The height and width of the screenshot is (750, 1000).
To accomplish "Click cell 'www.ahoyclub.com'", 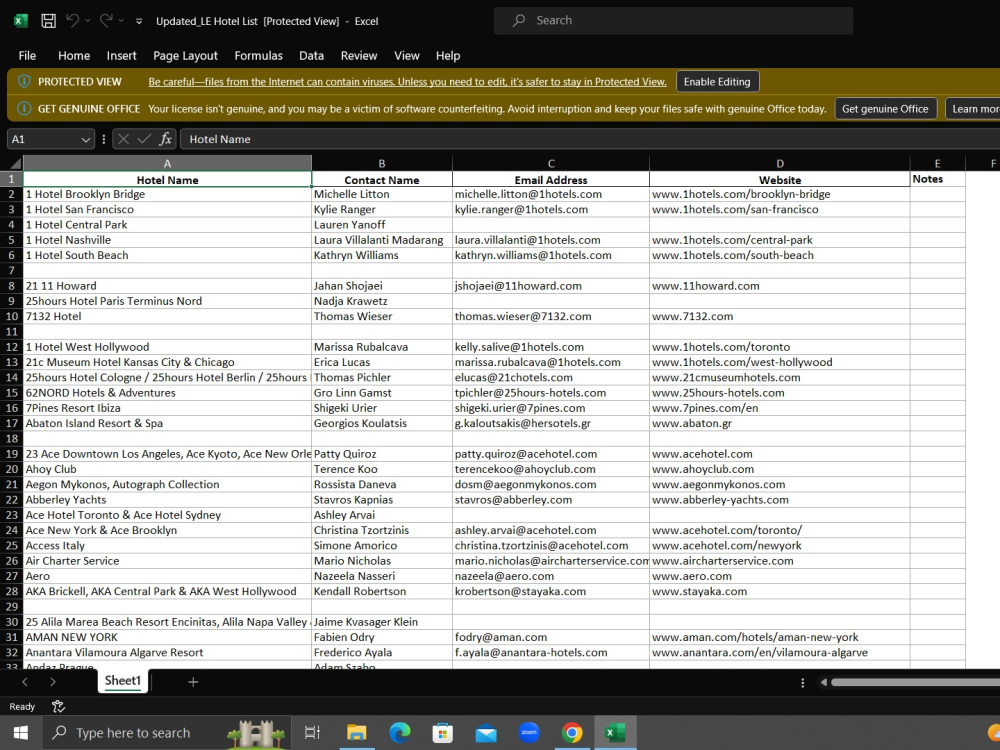I will point(779,469).
